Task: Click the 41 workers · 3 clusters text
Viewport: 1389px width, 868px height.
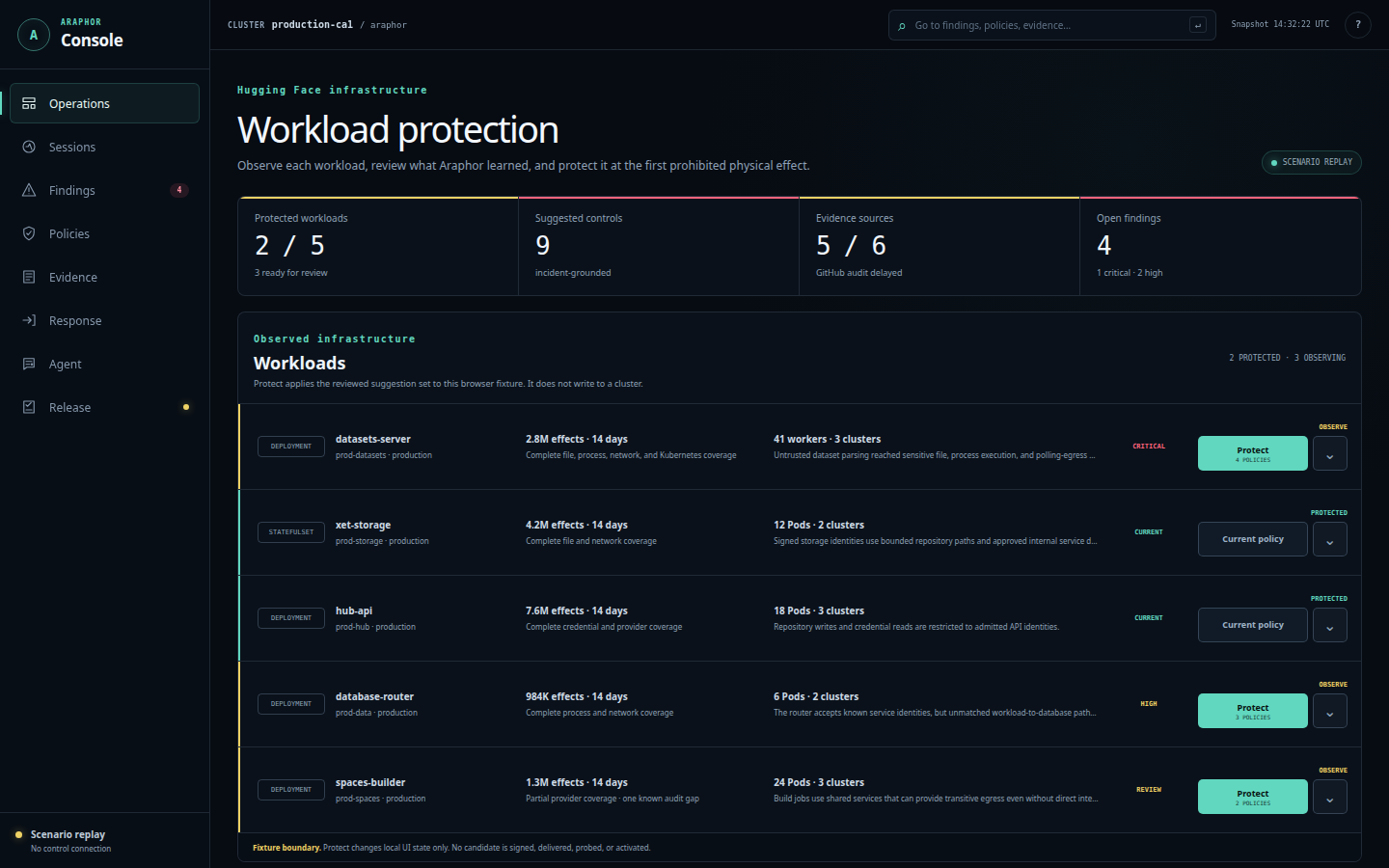Action: point(827,439)
